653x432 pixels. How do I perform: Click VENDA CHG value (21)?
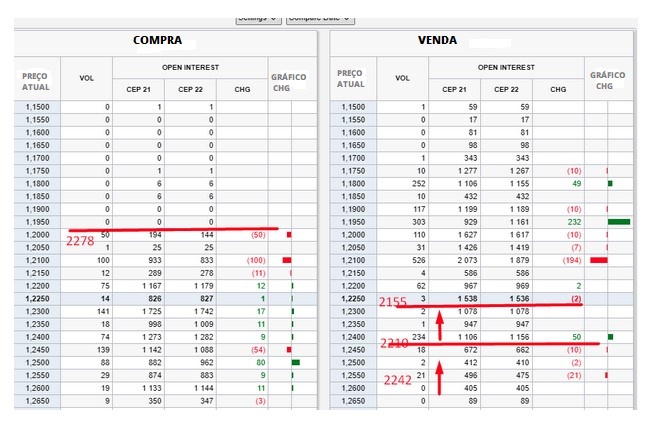tap(574, 376)
